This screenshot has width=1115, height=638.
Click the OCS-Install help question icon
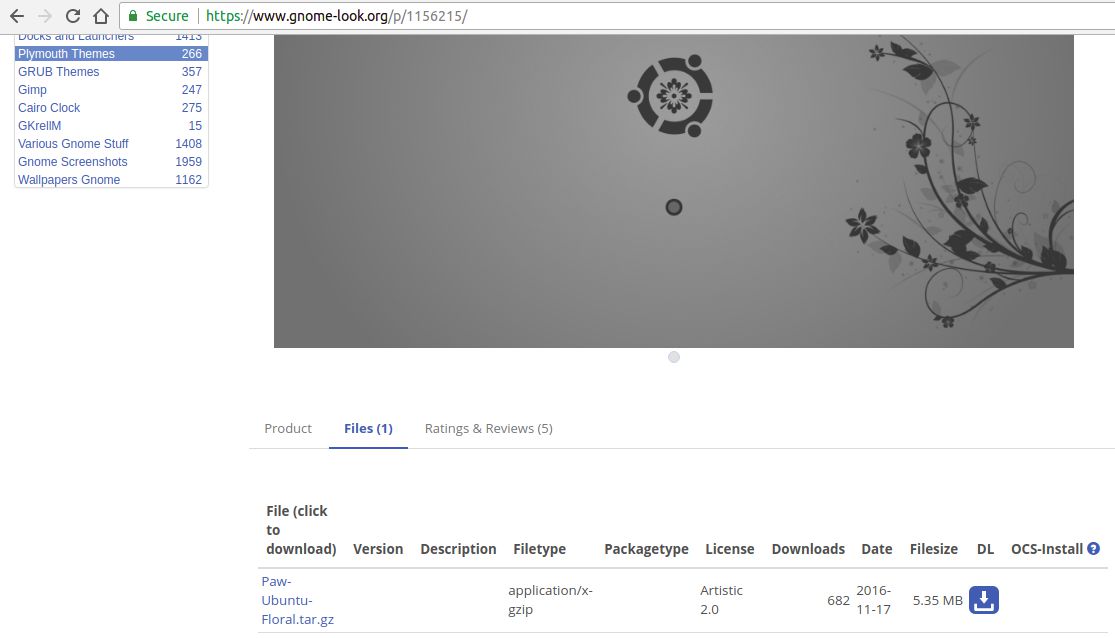[1093, 549]
